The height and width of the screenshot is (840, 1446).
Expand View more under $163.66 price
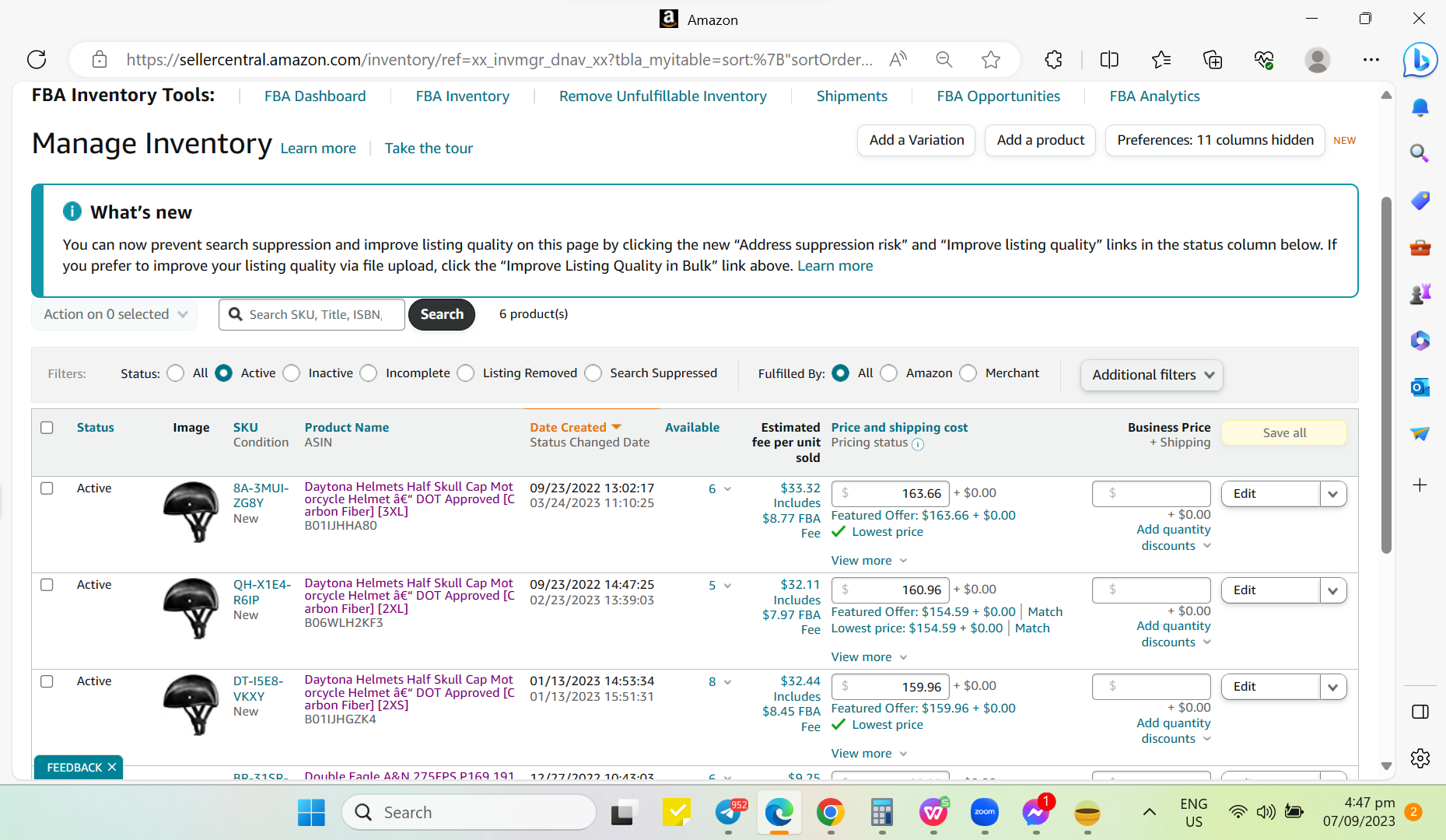869,561
